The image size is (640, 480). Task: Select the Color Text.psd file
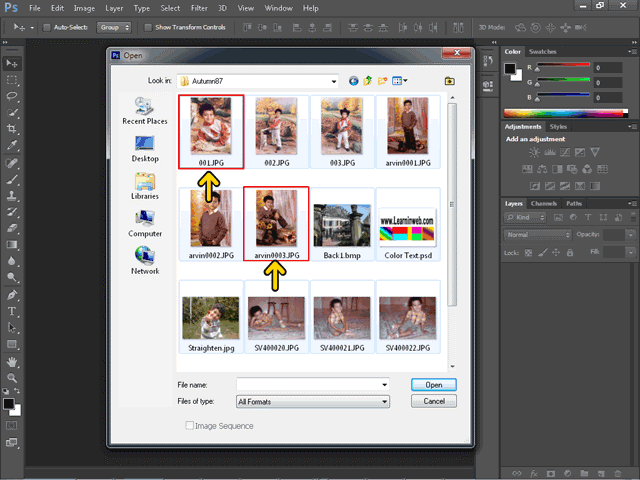[408, 224]
